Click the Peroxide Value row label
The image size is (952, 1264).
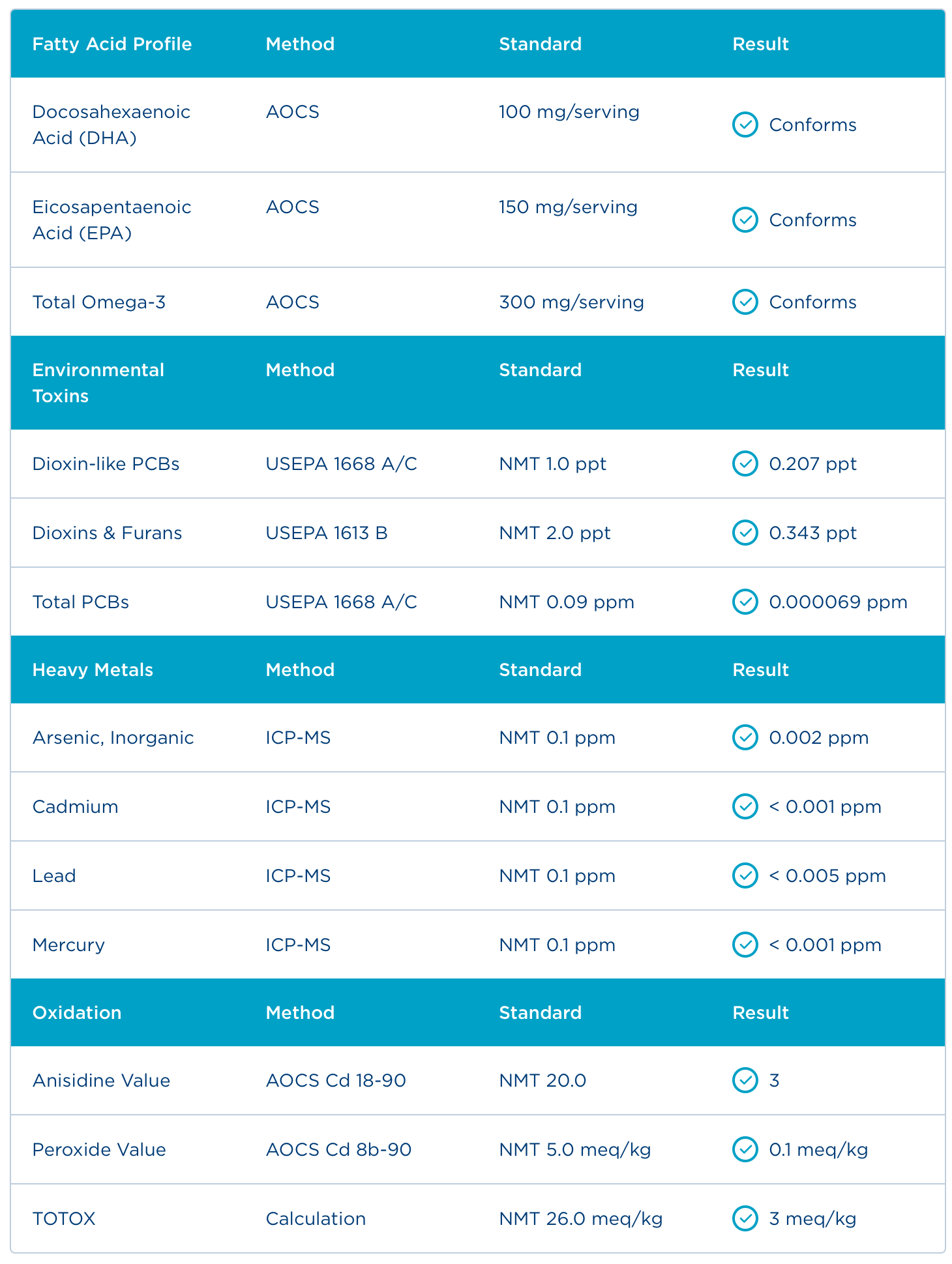99,1149
